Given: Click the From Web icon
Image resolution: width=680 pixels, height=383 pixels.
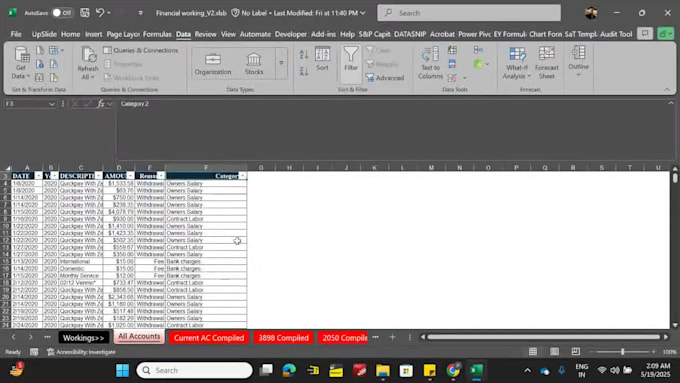Looking at the screenshot, I should pyautogui.click(x=40, y=64).
